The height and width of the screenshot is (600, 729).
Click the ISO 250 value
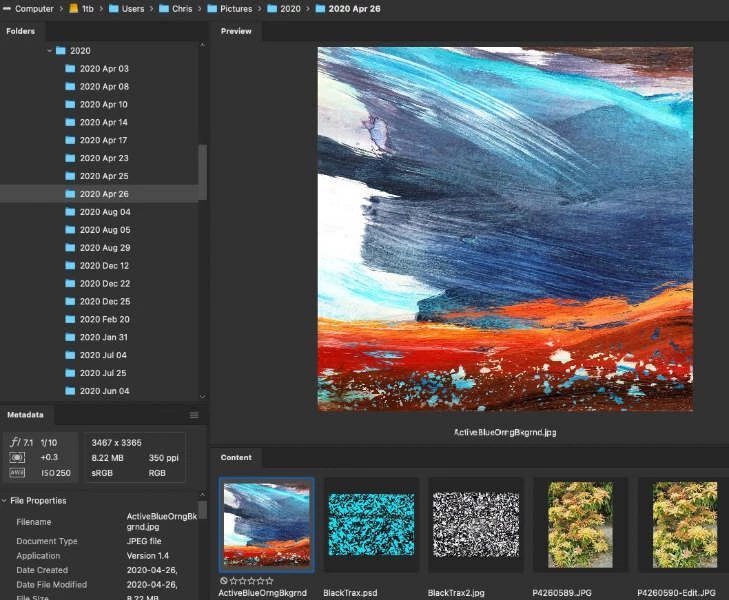point(56,473)
